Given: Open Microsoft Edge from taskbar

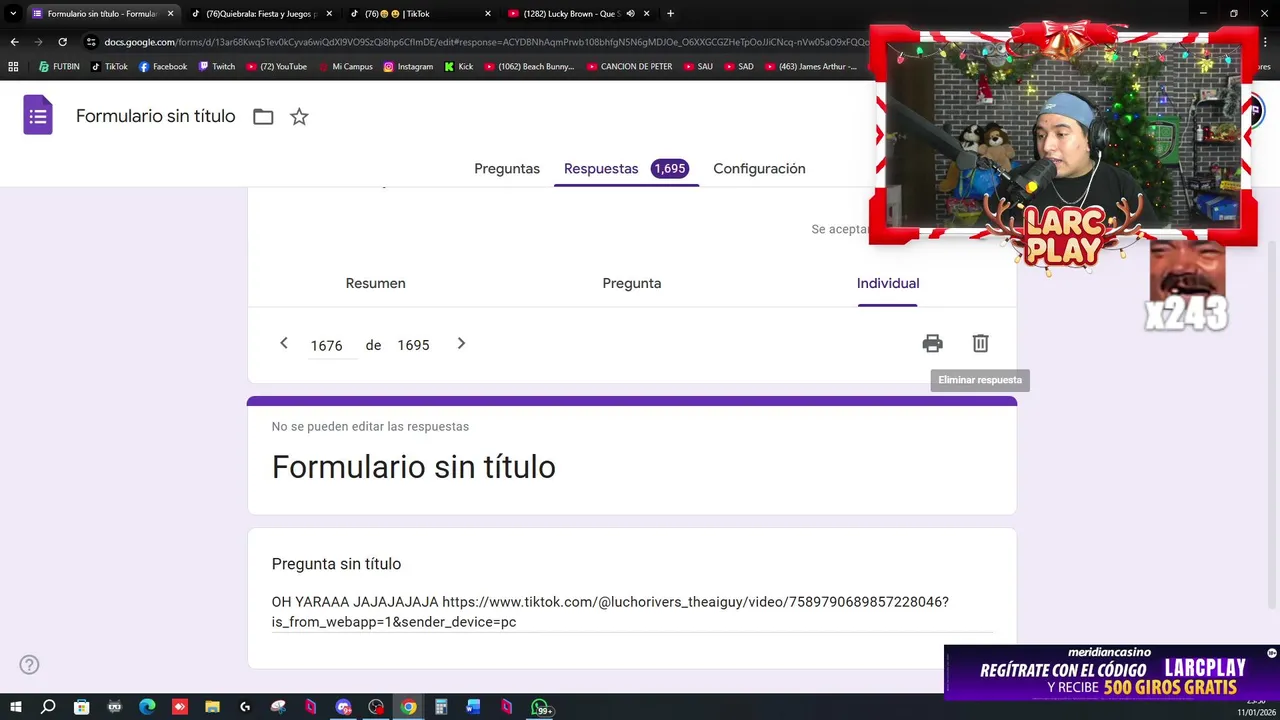Looking at the screenshot, I should pos(147,707).
